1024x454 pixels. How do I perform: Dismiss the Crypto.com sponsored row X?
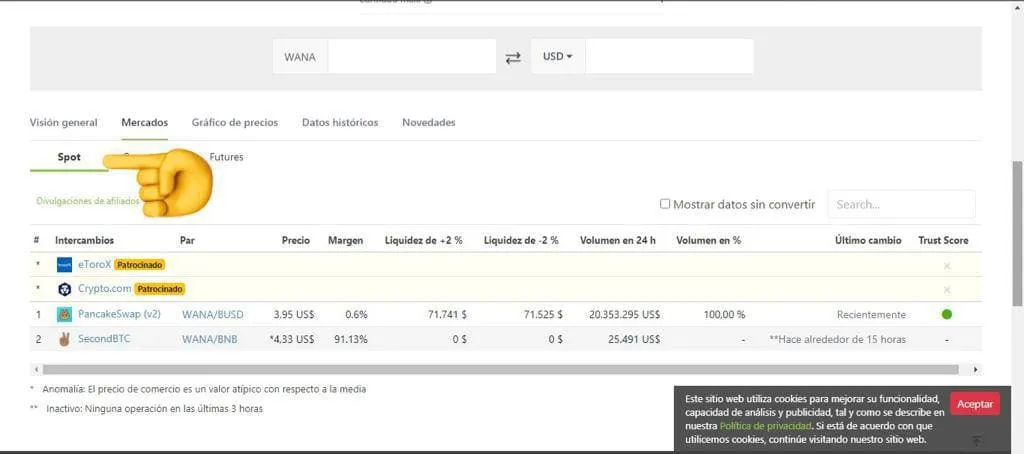click(x=946, y=289)
